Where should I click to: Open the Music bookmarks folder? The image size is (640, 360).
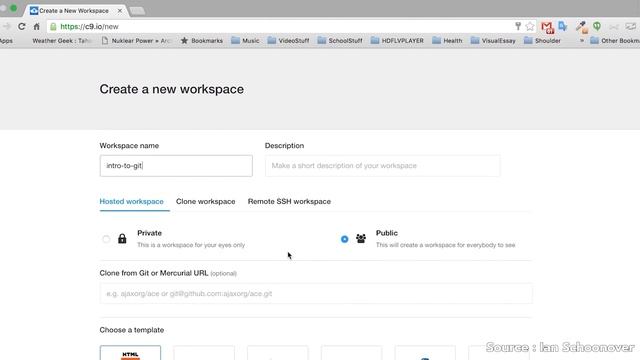(x=245, y=40)
